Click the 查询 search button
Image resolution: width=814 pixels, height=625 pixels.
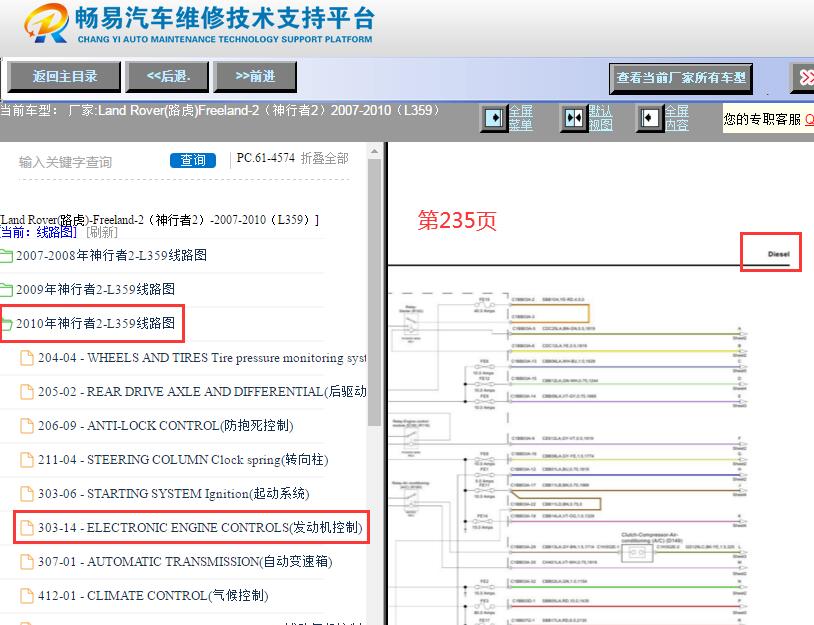coord(193,160)
